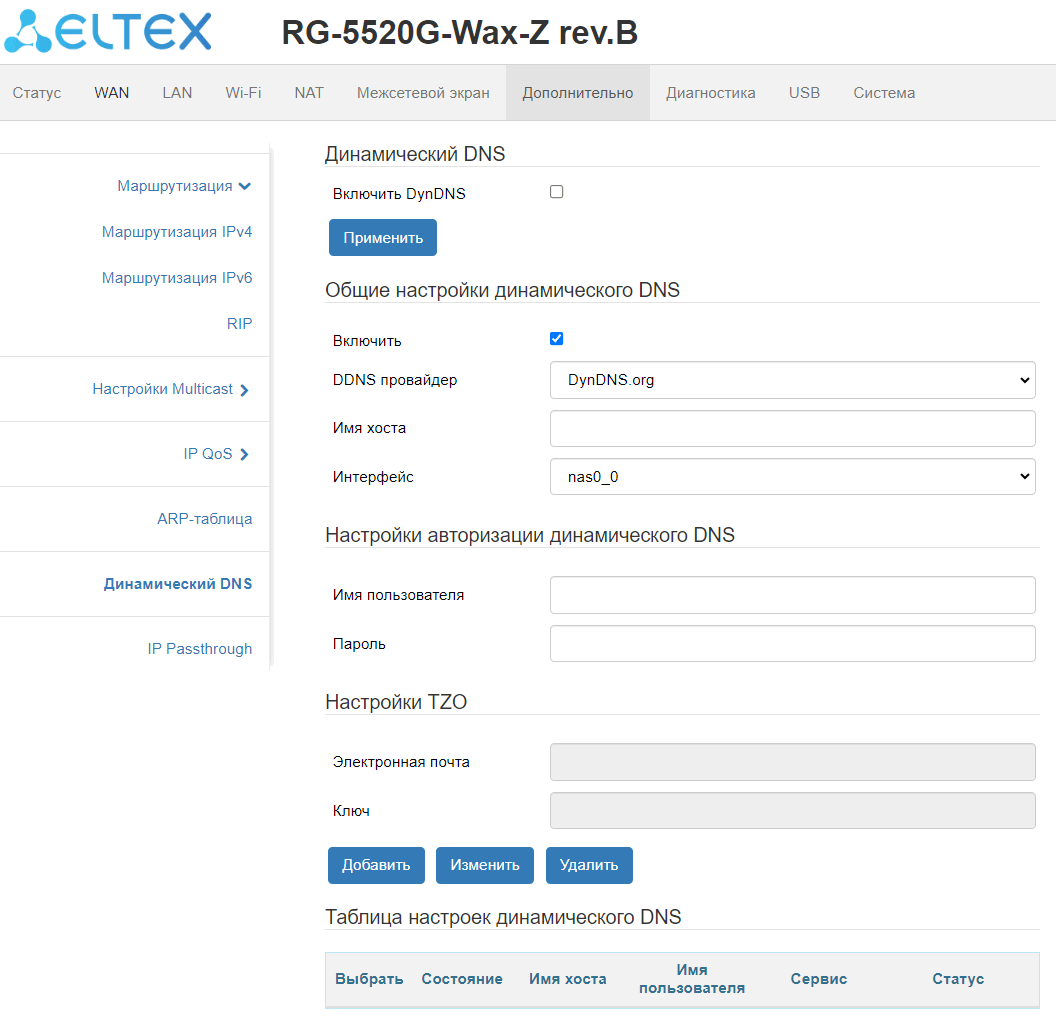Screen dimensions: 1056x1019
Task: Switch to the USB tab
Action: tap(804, 93)
